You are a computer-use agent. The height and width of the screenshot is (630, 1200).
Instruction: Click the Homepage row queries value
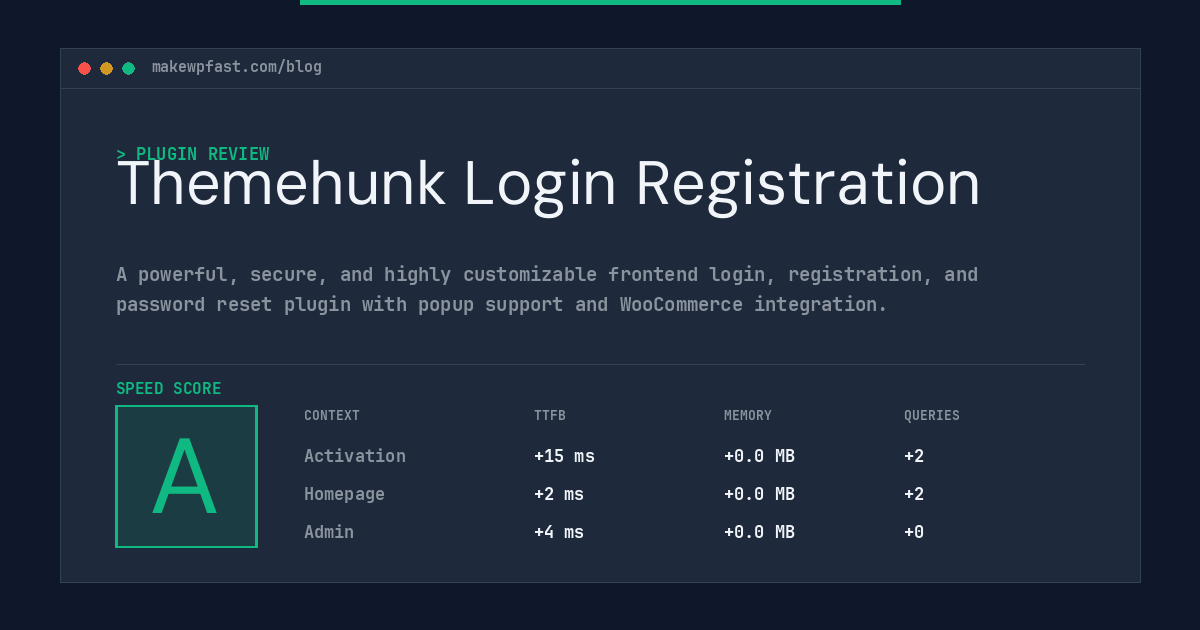914,494
